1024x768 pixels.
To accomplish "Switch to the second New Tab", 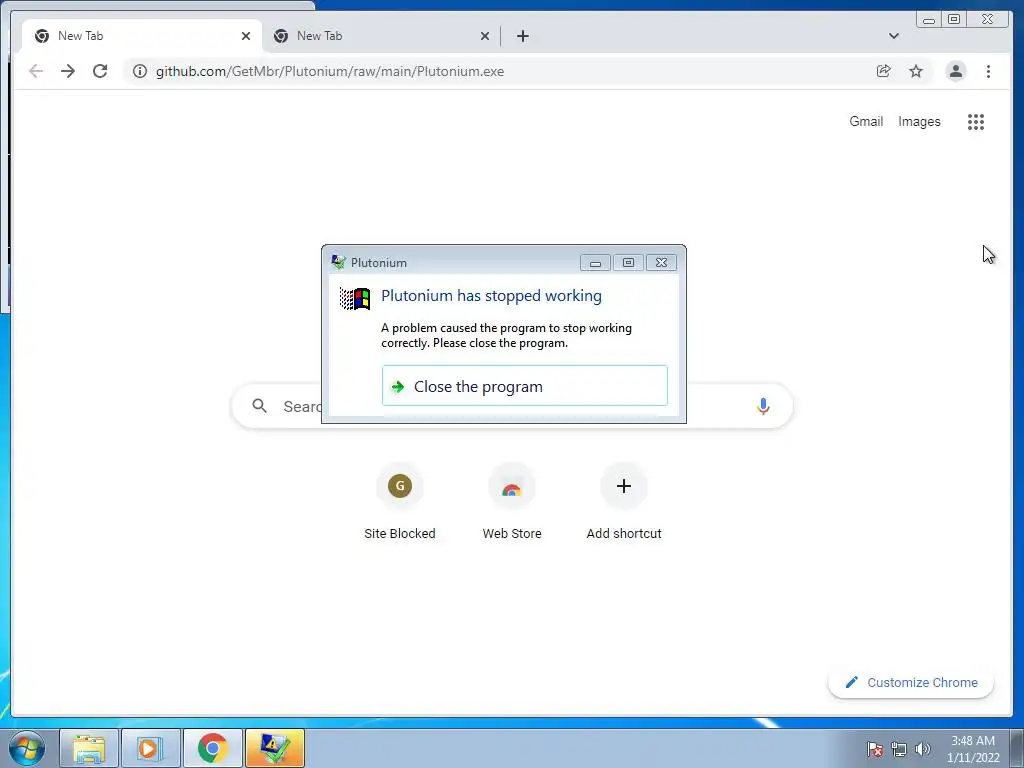I will click(x=381, y=36).
